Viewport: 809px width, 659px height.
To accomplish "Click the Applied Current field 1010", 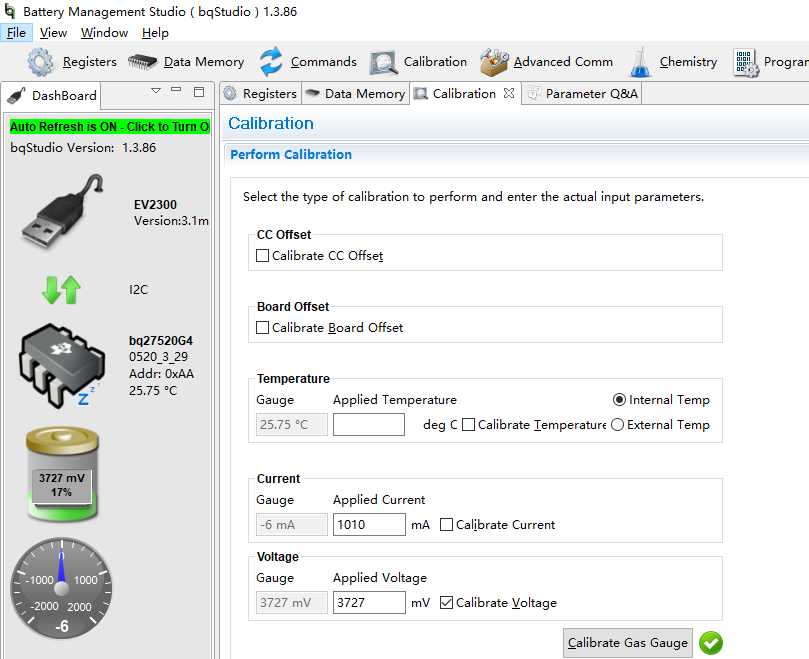I will (x=369, y=525).
